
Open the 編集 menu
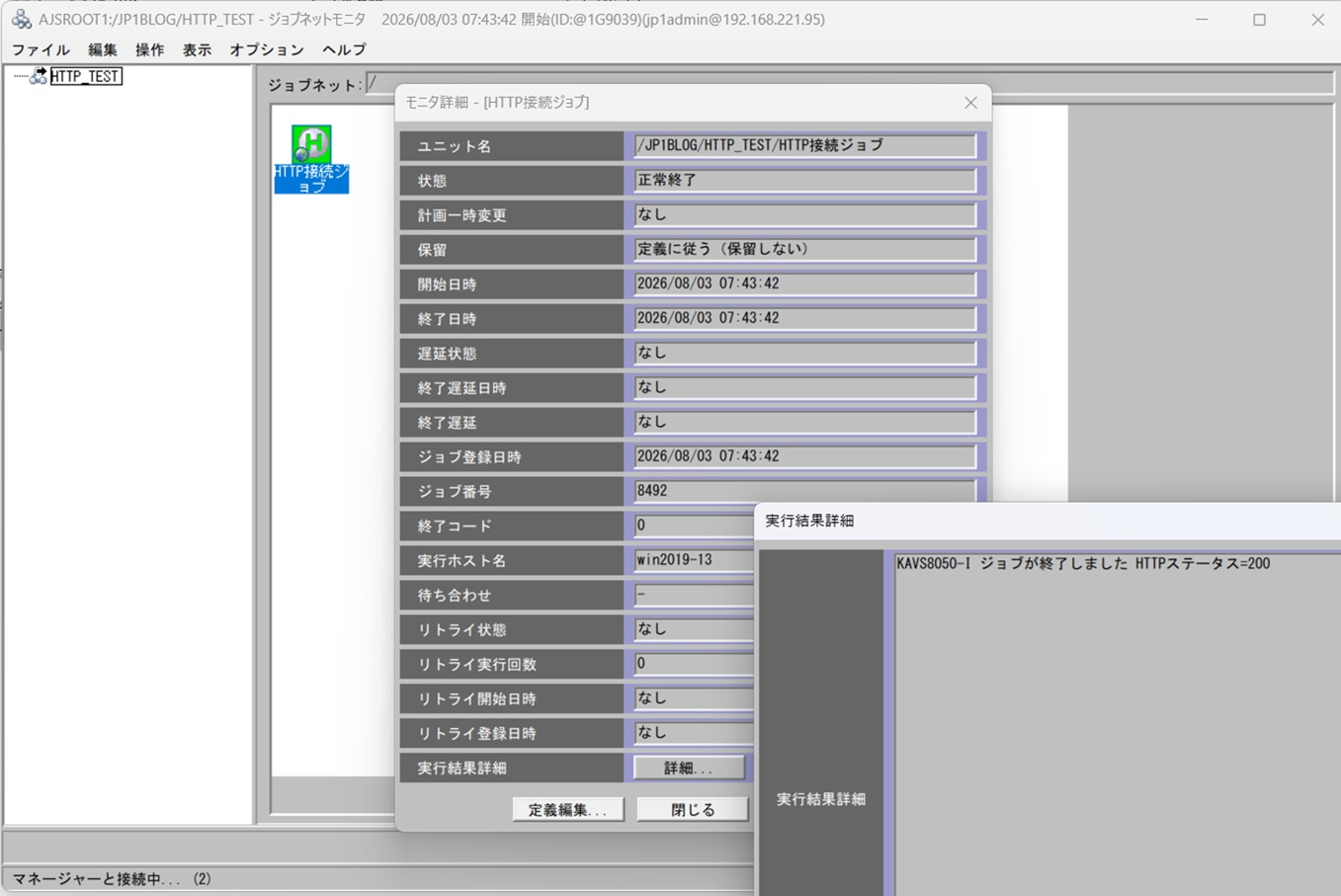(103, 49)
